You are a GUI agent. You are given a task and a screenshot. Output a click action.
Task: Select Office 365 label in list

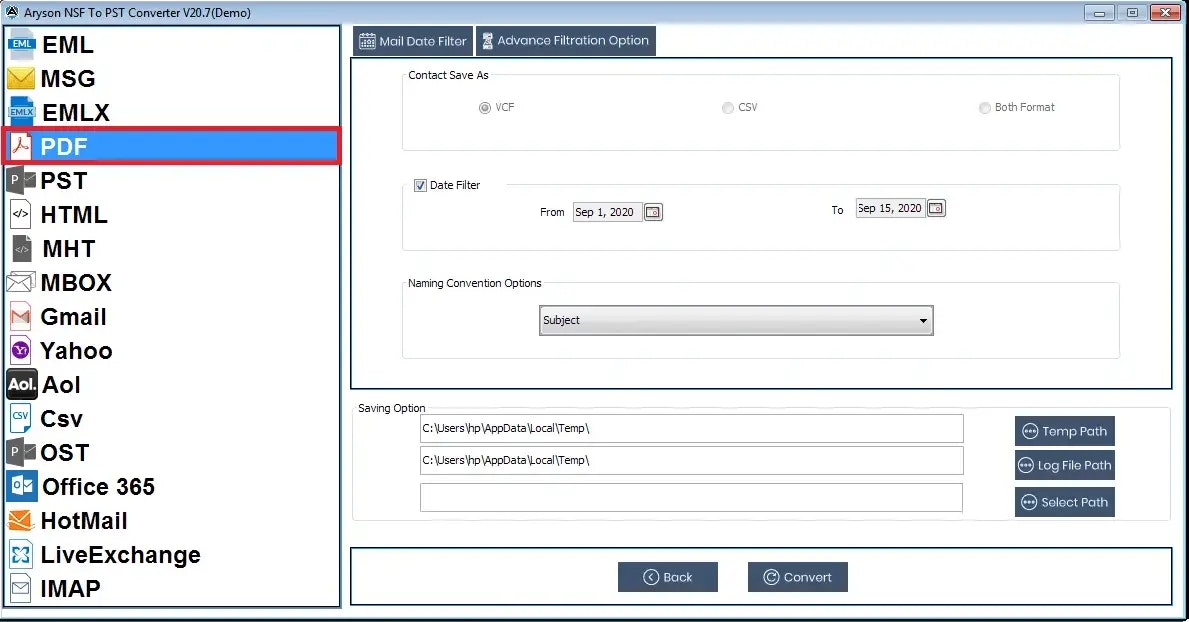[98, 487]
